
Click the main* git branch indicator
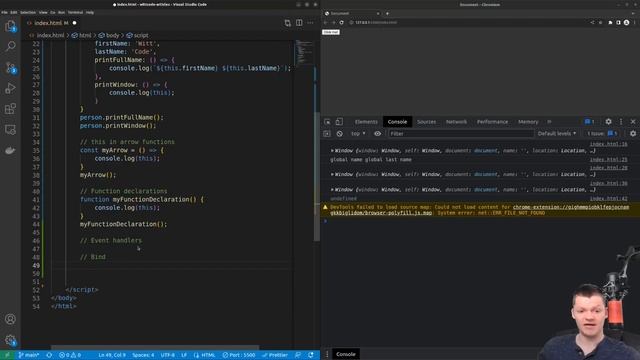29,355
